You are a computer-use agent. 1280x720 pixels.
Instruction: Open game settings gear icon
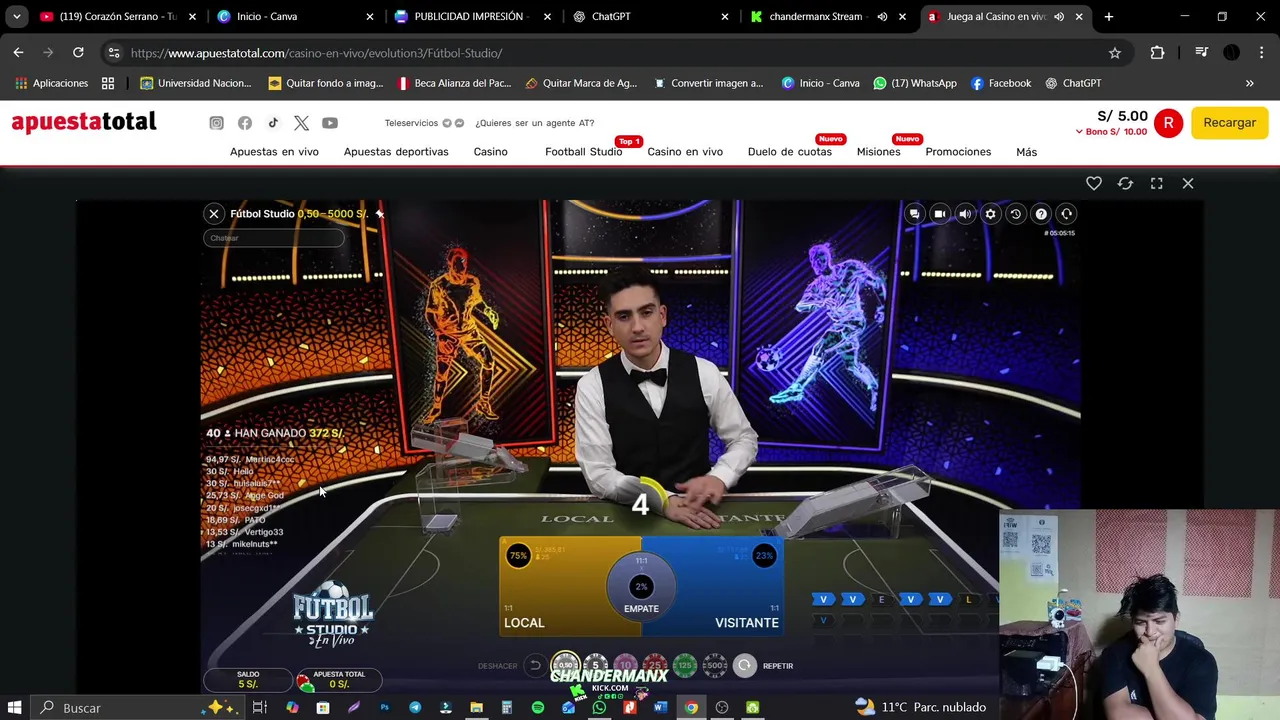click(990, 213)
